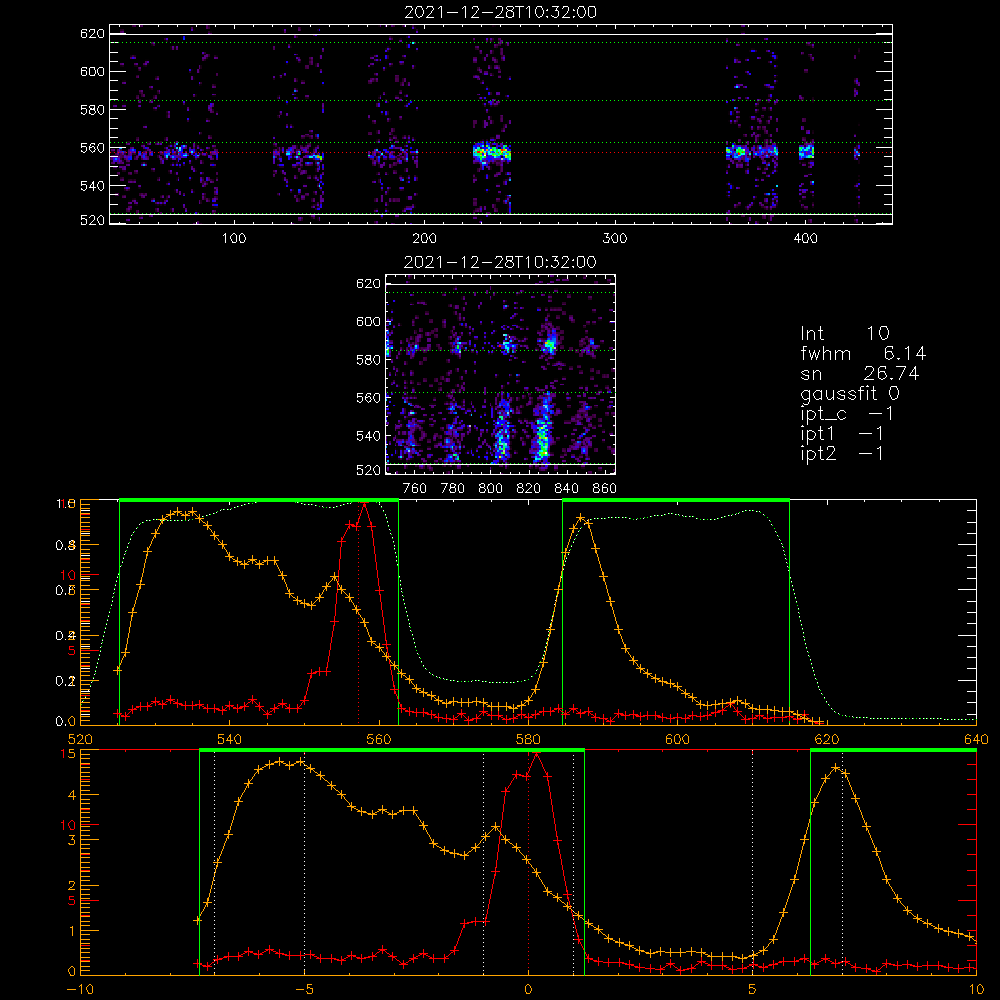The image size is (1000, 1000).
Task: Click the timestamp title above the top plot
Action: [500, 12]
